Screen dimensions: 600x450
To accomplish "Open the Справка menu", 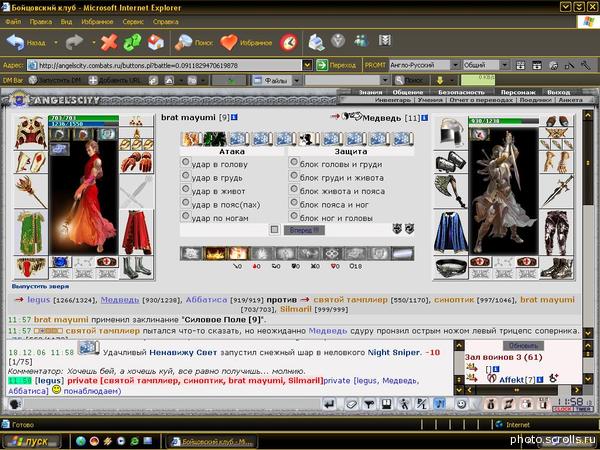I will coord(166,21).
